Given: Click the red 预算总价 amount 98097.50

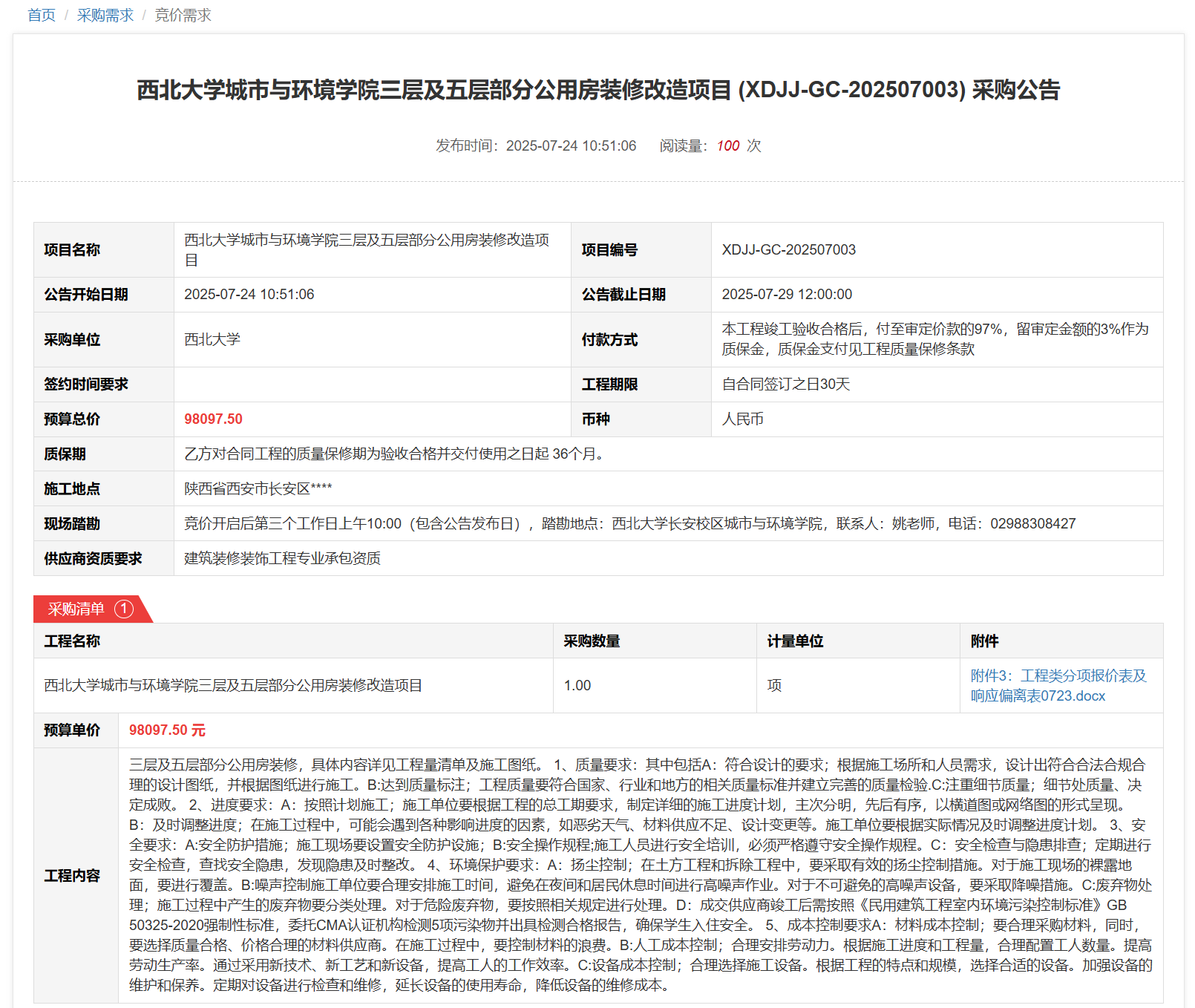Looking at the screenshot, I should (213, 419).
